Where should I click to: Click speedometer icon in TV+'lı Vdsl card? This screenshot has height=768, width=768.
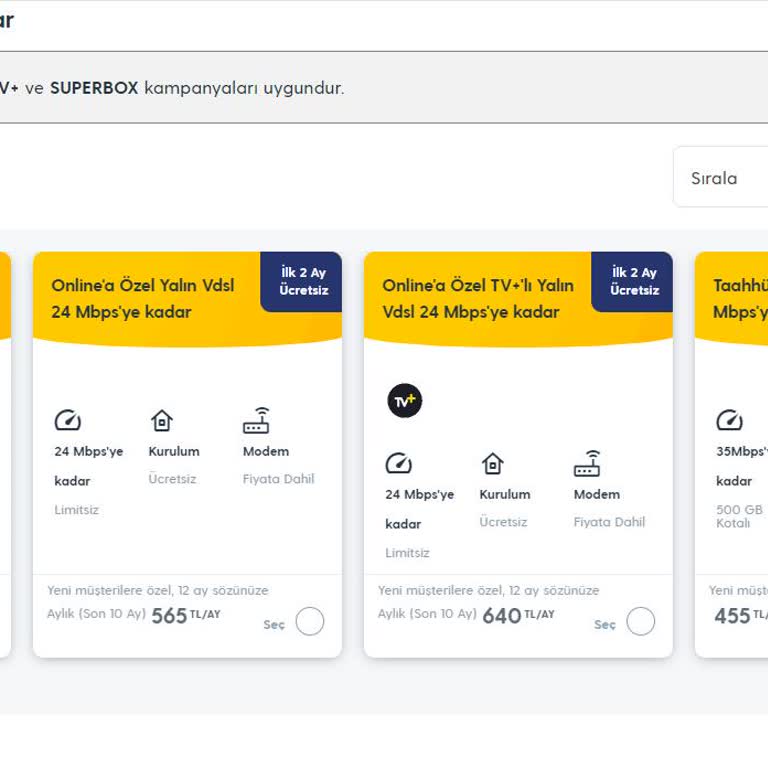(x=399, y=464)
